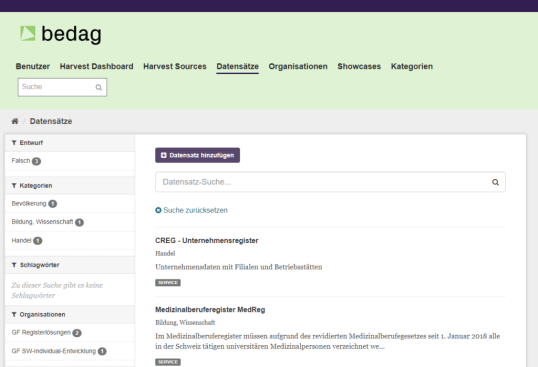Click SERVICE badge under MedReg dataset
This screenshot has width=538, height=367.
coord(168,362)
